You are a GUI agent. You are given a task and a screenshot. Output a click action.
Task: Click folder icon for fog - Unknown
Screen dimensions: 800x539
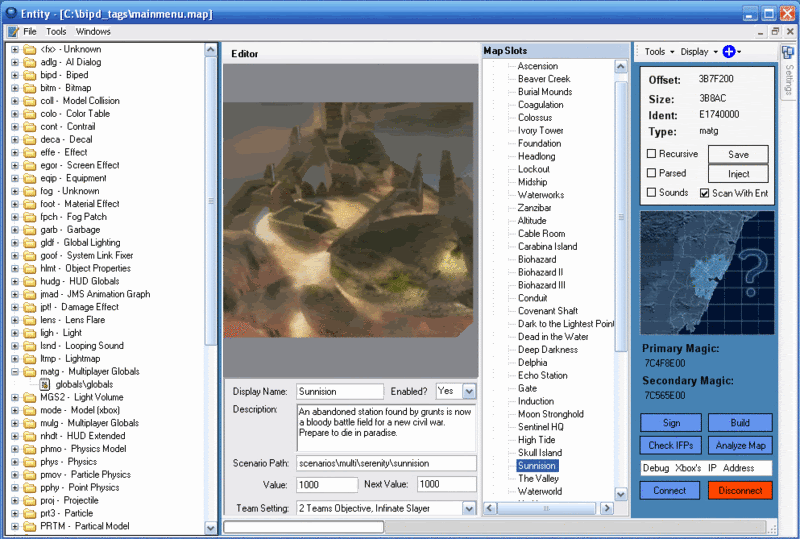point(30,191)
